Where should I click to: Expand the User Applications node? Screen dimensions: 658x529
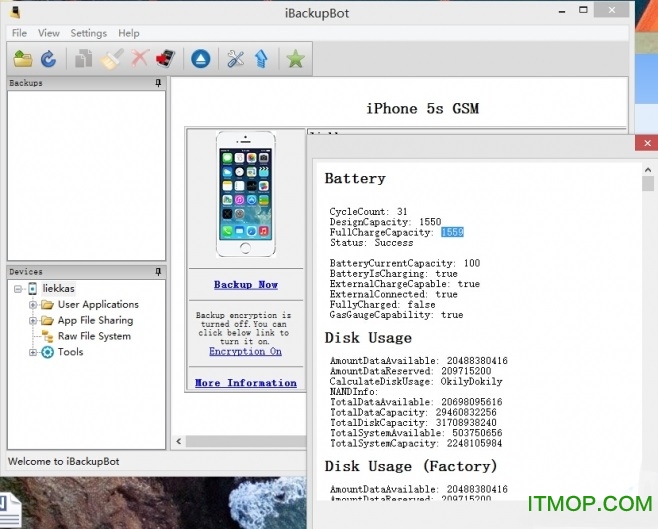[33, 305]
